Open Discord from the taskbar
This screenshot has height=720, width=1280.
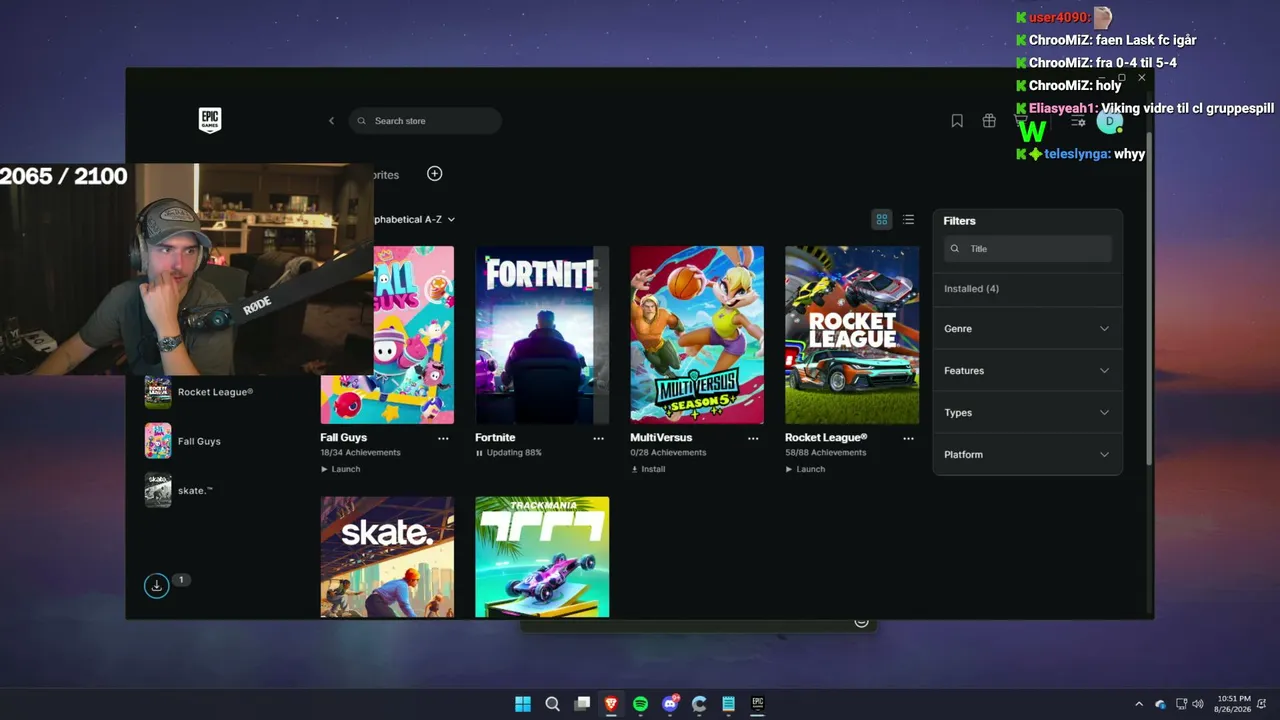[x=670, y=704]
